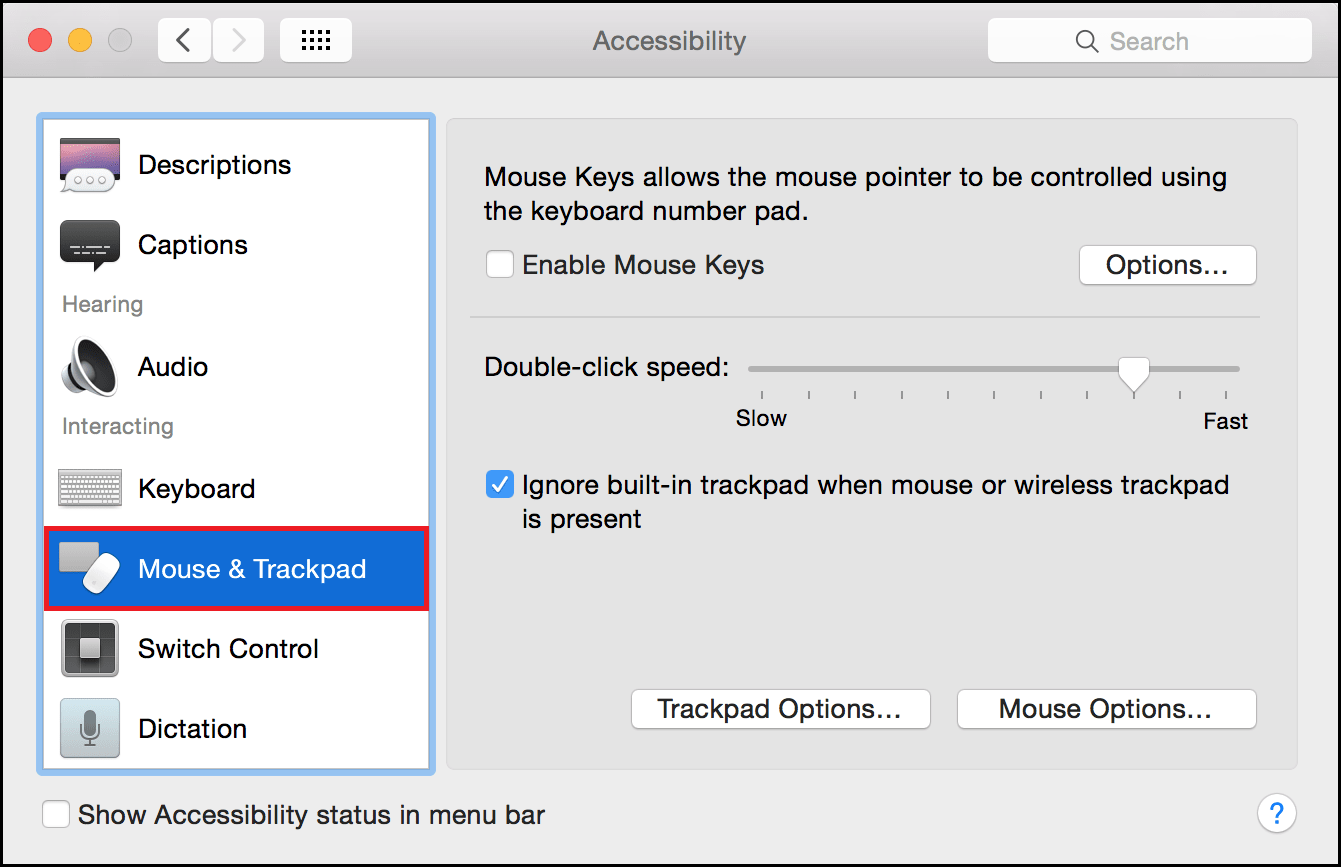The image size is (1341, 867).
Task: Uncheck ignore built-in trackpad option
Action: (x=499, y=484)
